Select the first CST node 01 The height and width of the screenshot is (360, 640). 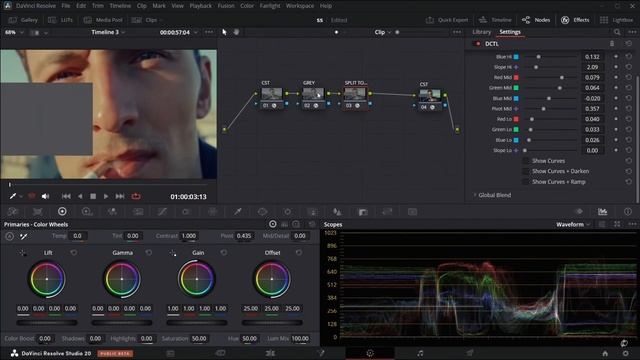click(271, 98)
